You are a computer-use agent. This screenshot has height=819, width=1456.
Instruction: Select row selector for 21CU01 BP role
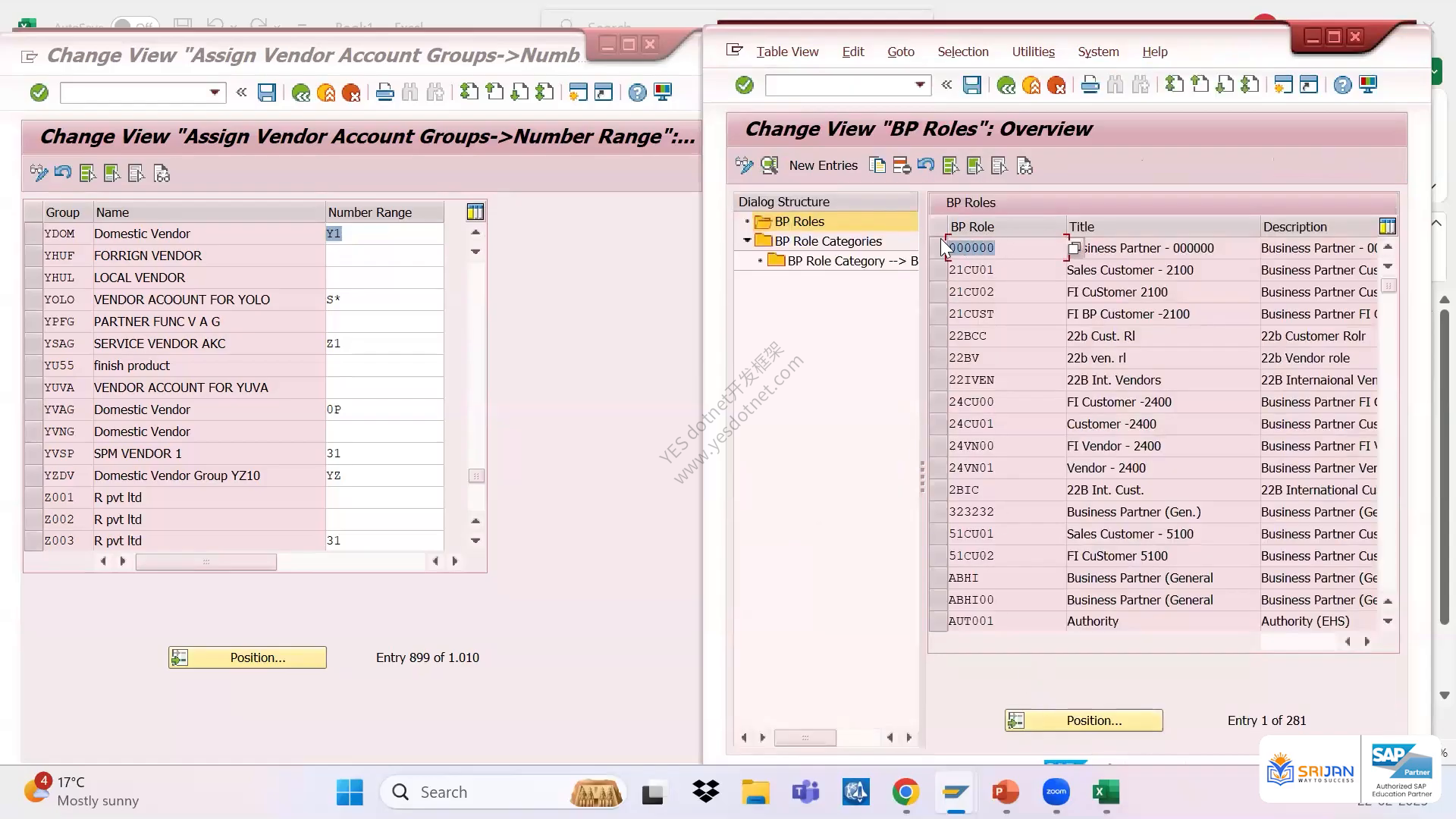[938, 270]
